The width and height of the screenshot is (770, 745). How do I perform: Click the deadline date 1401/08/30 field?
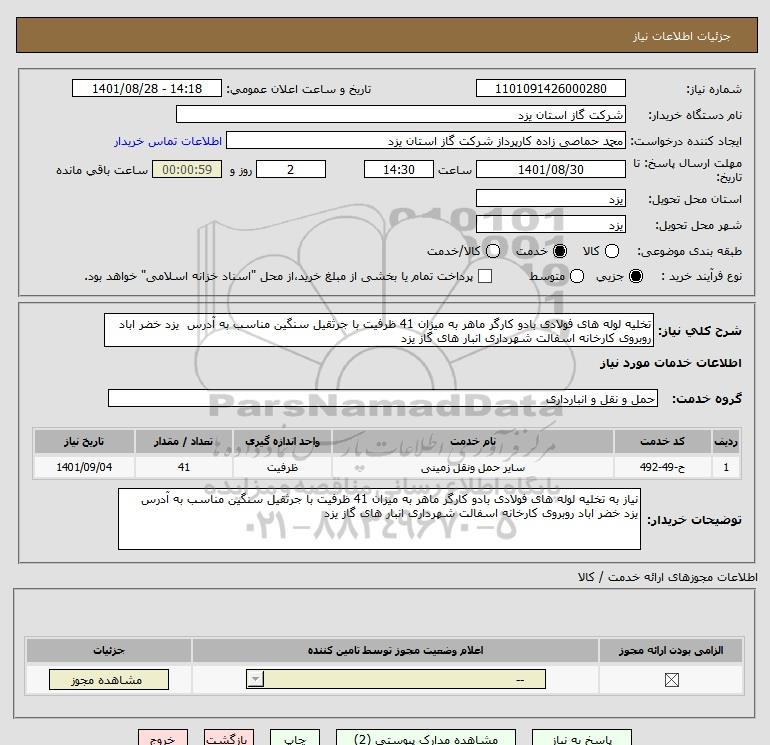(550, 169)
